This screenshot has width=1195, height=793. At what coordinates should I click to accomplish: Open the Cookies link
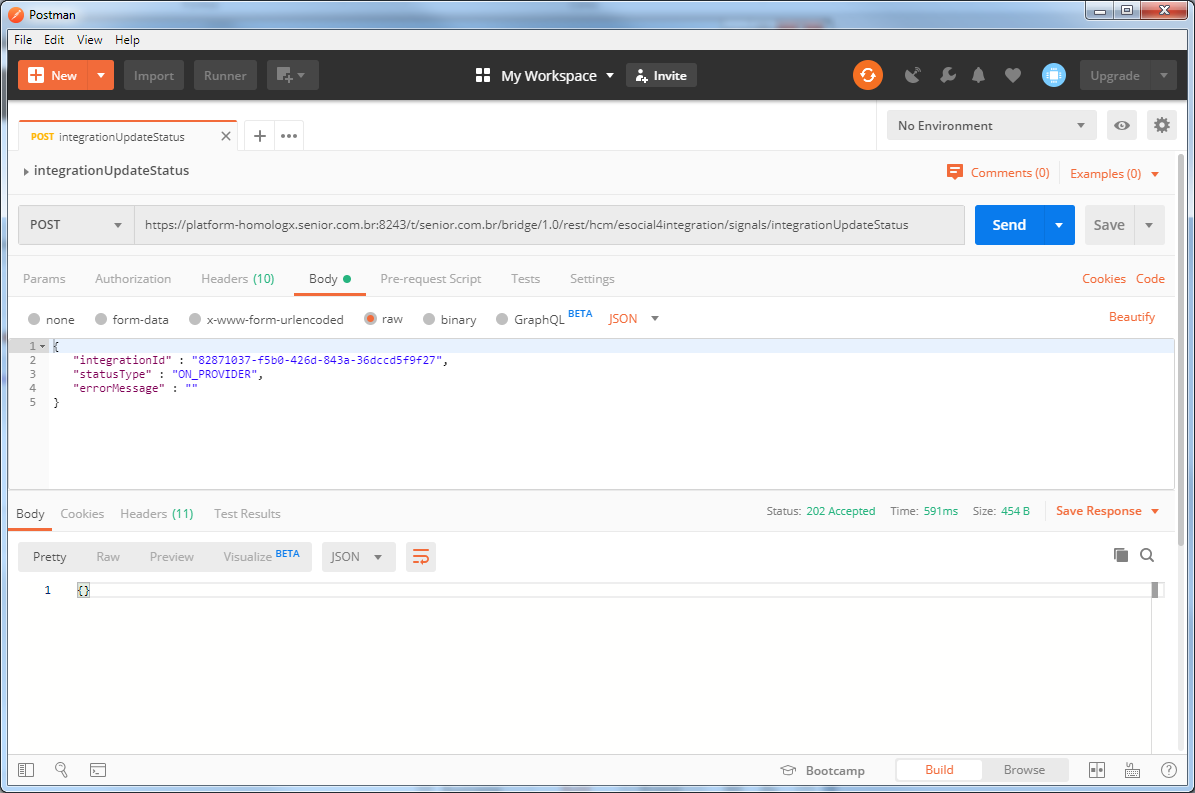1104,279
